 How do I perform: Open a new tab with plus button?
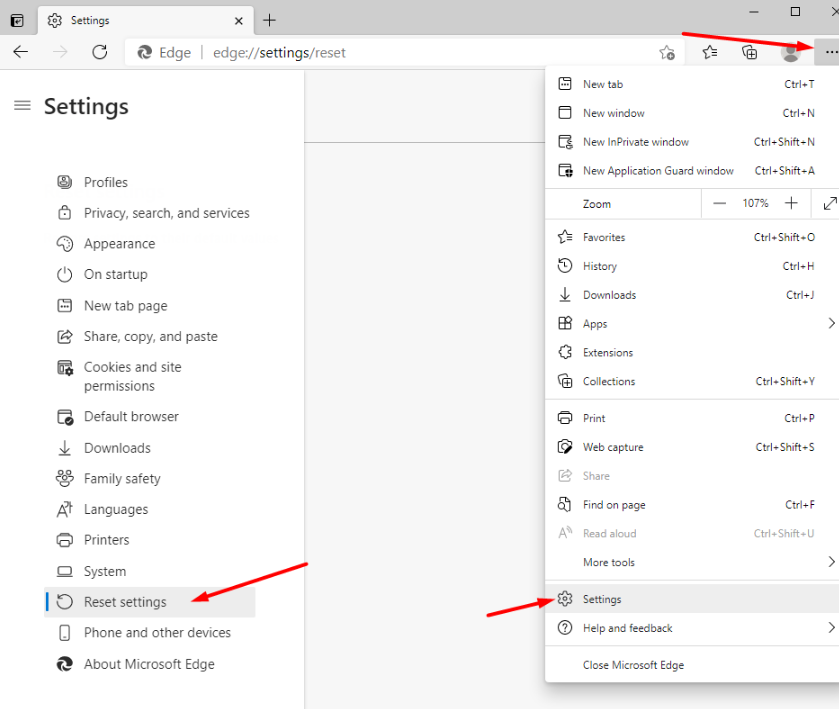click(270, 20)
